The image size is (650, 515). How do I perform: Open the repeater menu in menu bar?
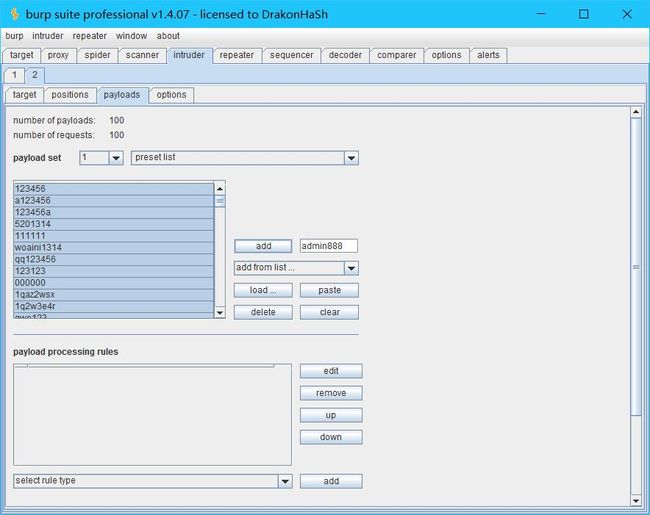coord(90,36)
